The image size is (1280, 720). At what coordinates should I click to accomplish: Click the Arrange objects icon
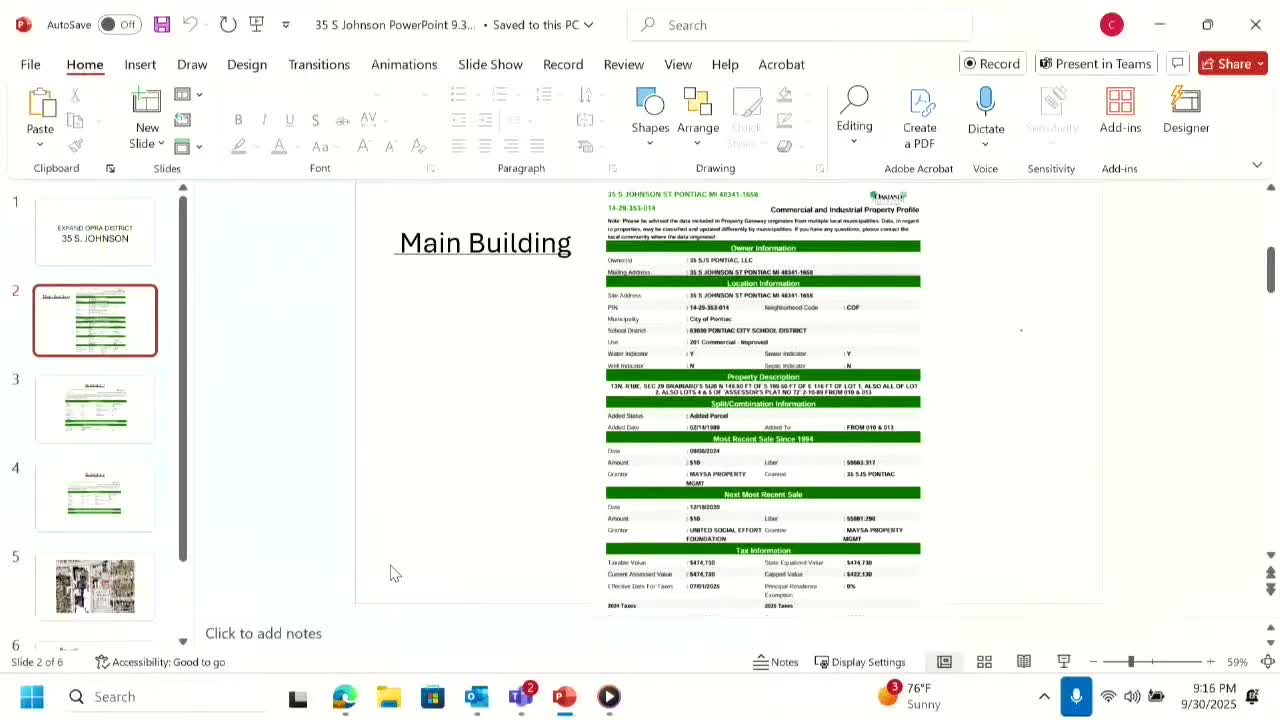pos(698,103)
